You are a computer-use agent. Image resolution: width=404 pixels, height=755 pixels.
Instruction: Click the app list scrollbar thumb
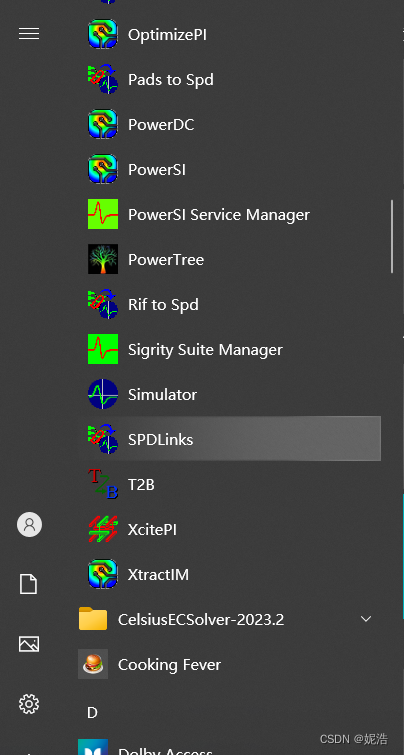point(391,236)
